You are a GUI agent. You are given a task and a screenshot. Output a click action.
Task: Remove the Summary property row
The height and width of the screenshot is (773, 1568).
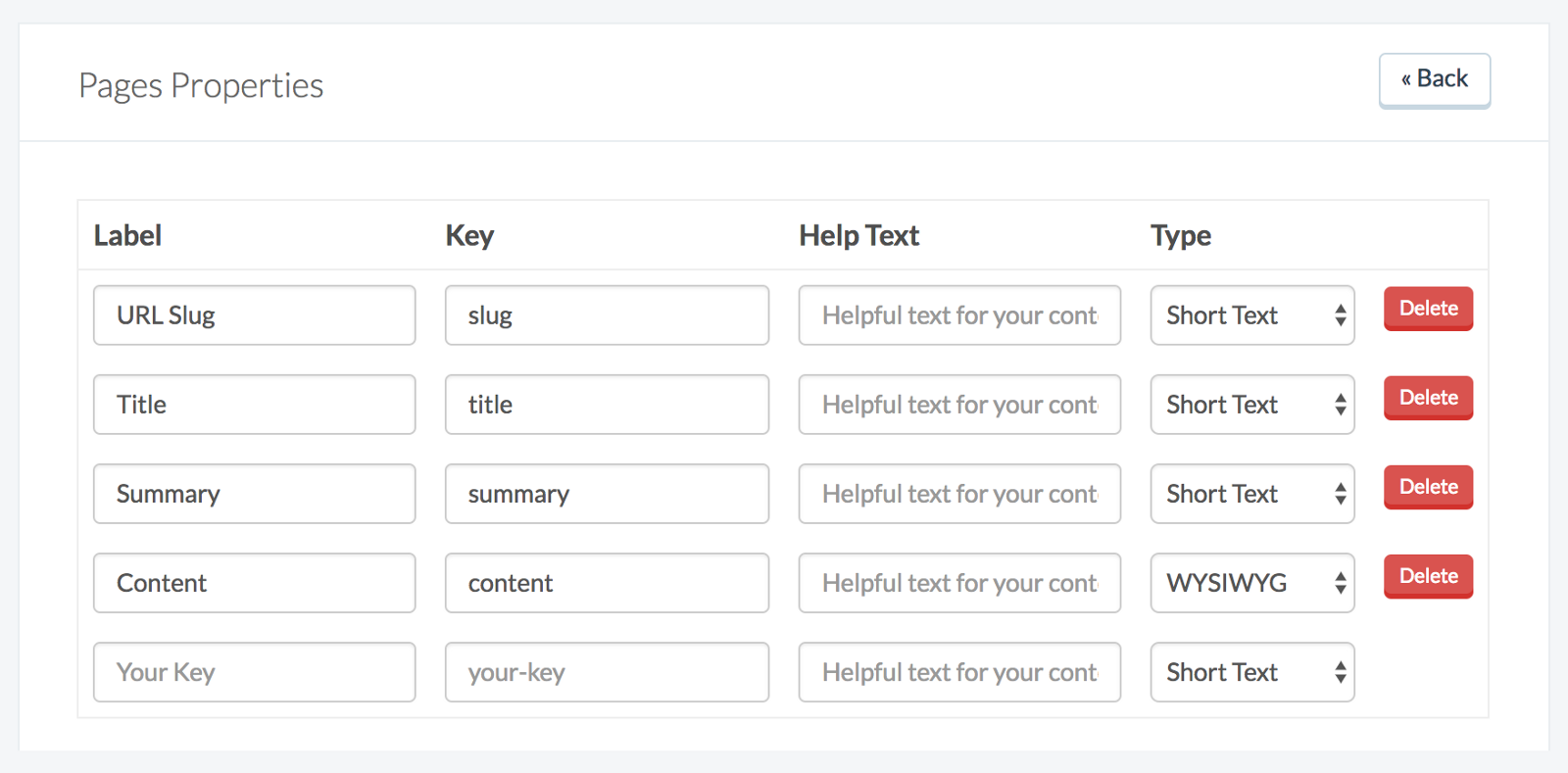tap(1428, 487)
